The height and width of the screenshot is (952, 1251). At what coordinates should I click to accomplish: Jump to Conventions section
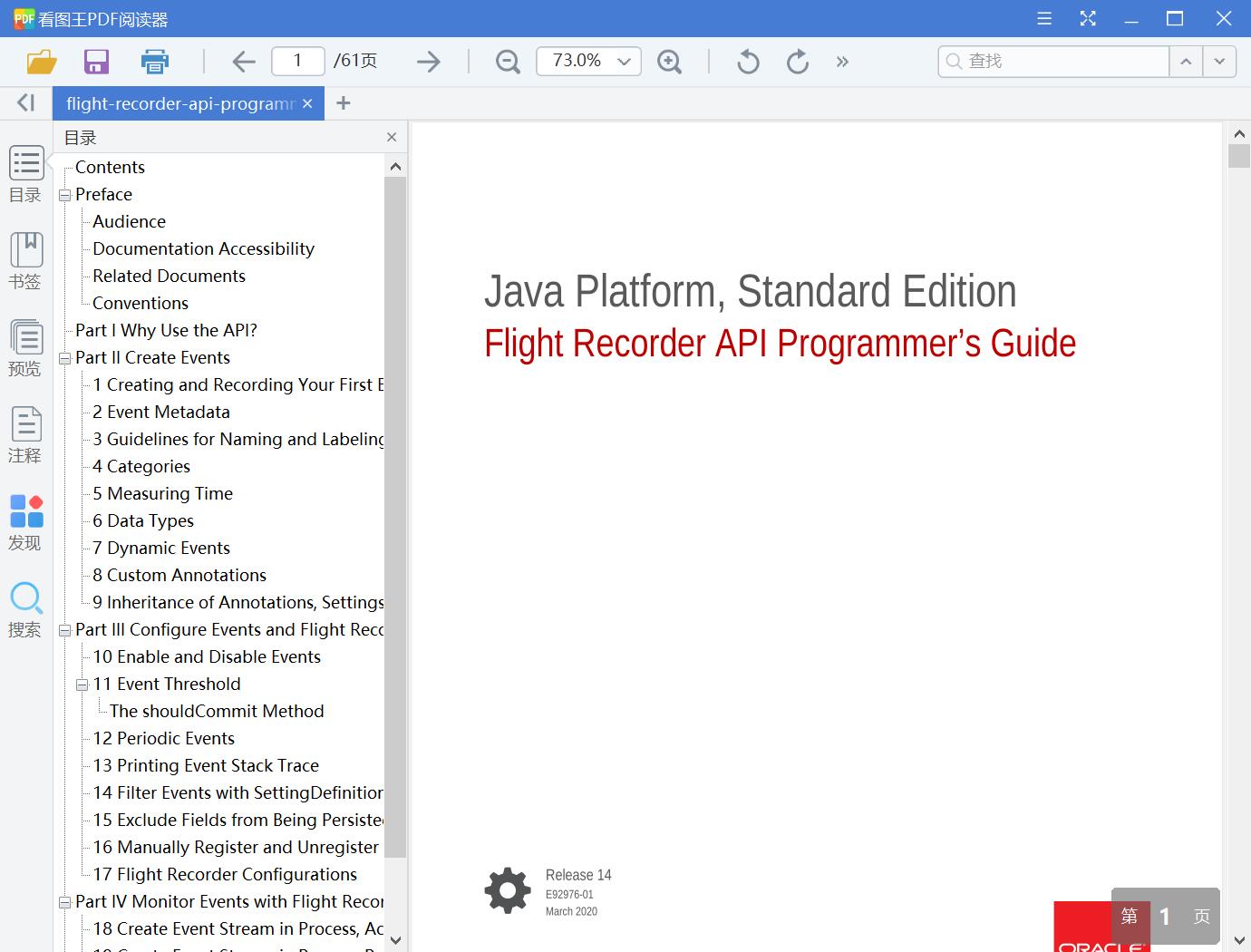pyautogui.click(x=141, y=303)
